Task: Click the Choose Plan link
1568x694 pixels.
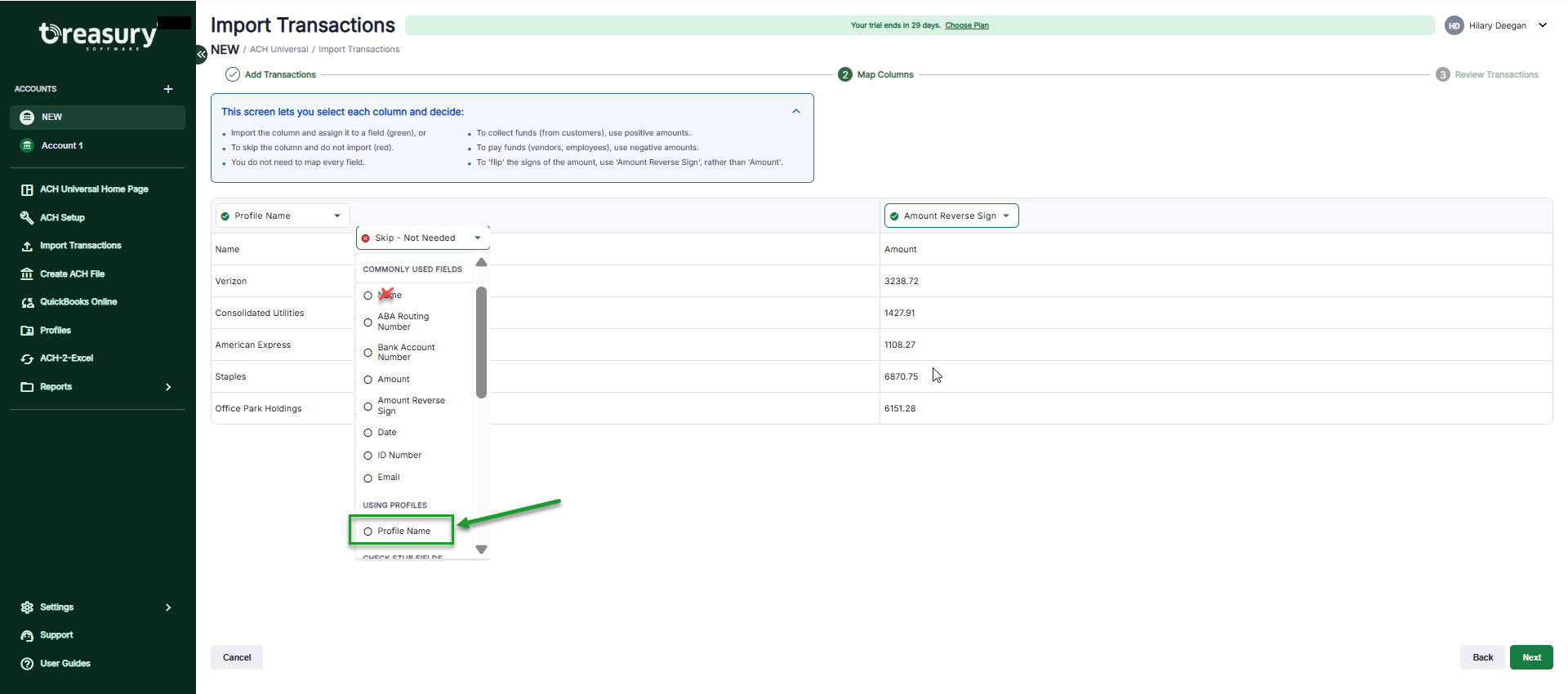Action: (967, 25)
